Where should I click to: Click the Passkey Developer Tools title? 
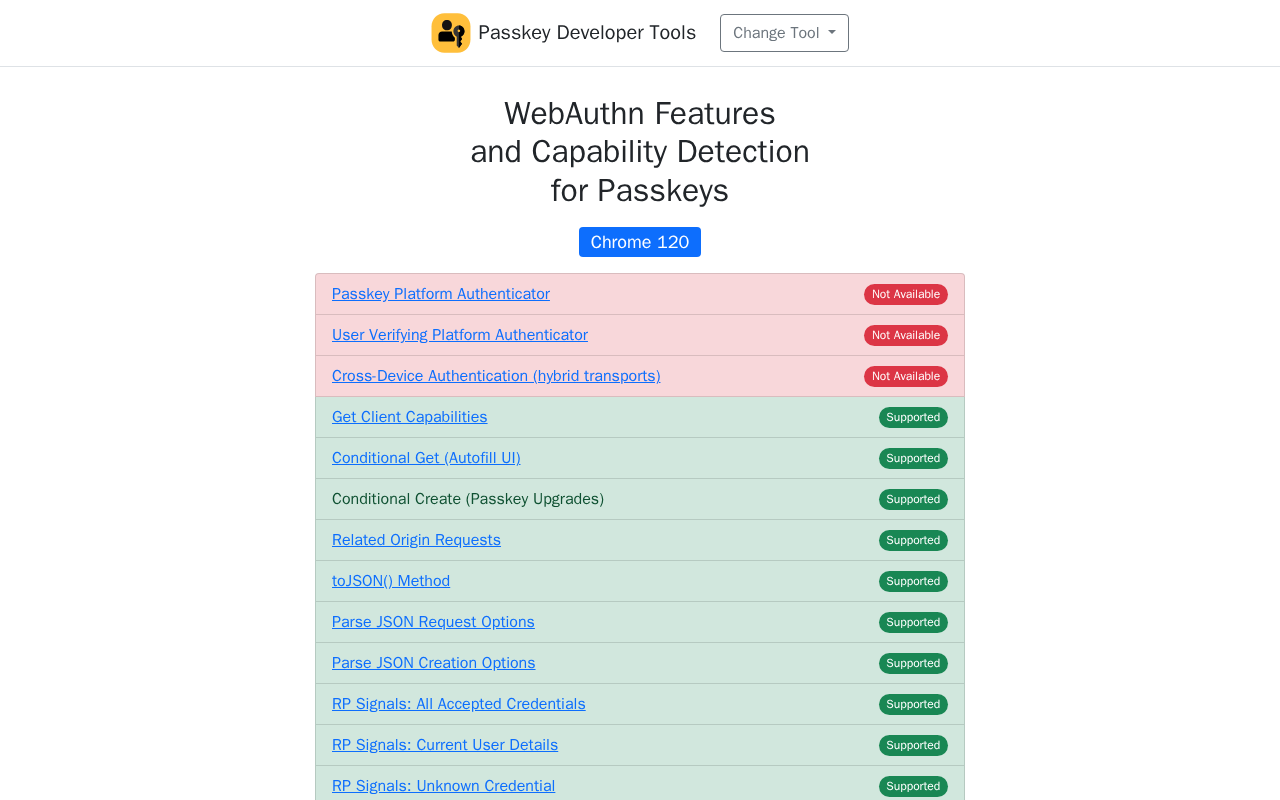click(587, 33)
